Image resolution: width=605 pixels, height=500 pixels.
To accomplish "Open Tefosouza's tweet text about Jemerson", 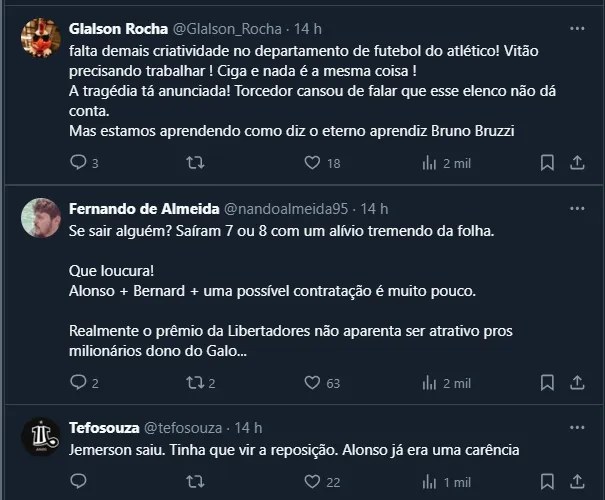I will tap(294, 449).
